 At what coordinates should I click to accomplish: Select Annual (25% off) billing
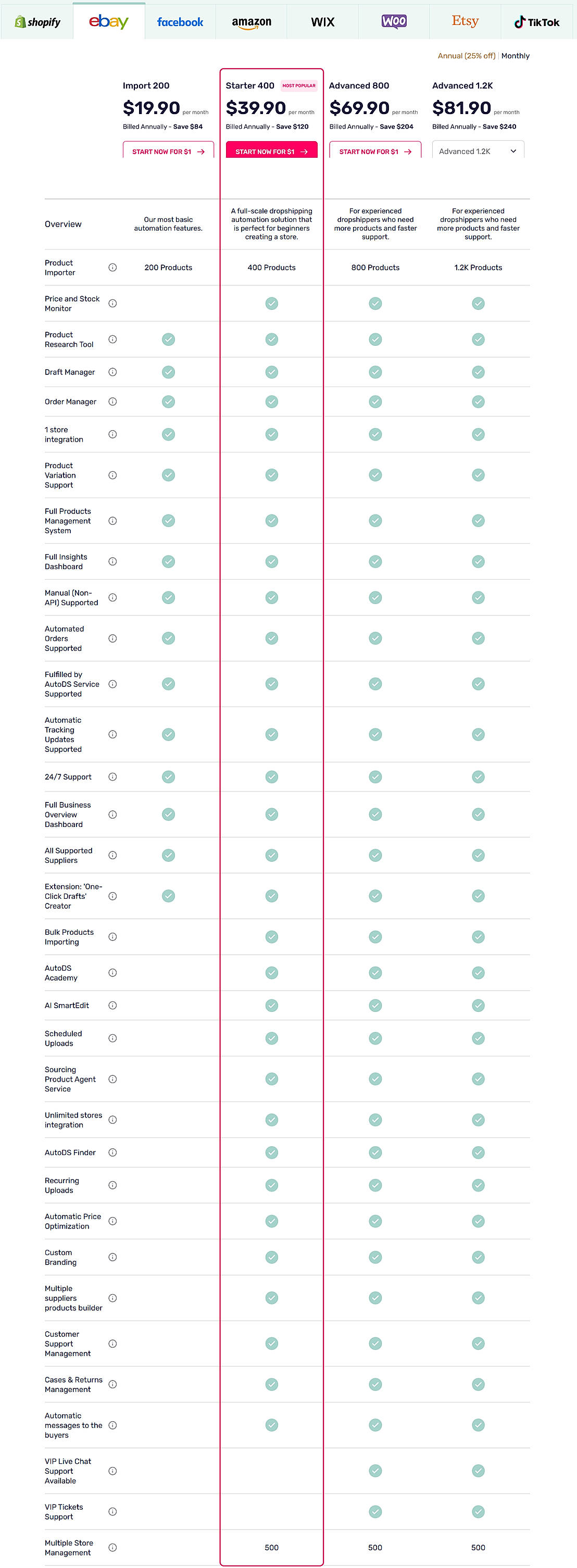coord(466,56)
